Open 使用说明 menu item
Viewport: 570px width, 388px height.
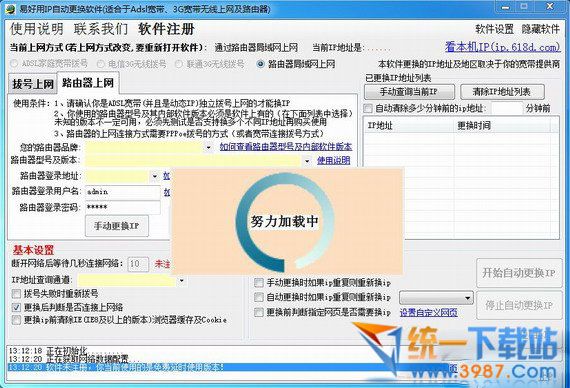click(37, 29)
